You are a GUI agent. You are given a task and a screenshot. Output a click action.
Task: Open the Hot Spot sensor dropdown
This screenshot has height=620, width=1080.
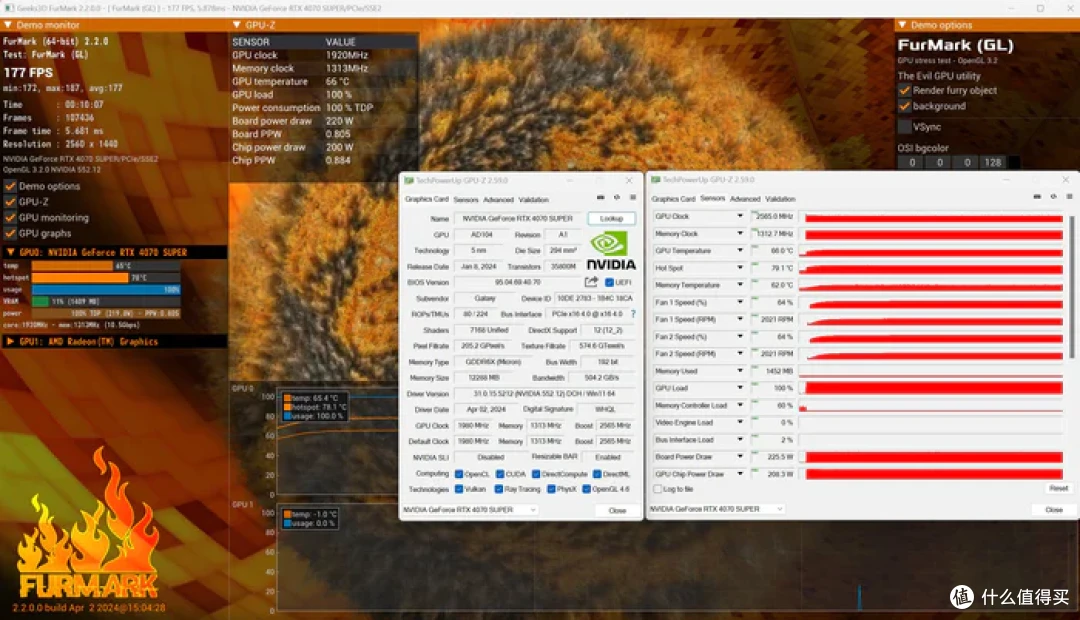coord(740,268)
